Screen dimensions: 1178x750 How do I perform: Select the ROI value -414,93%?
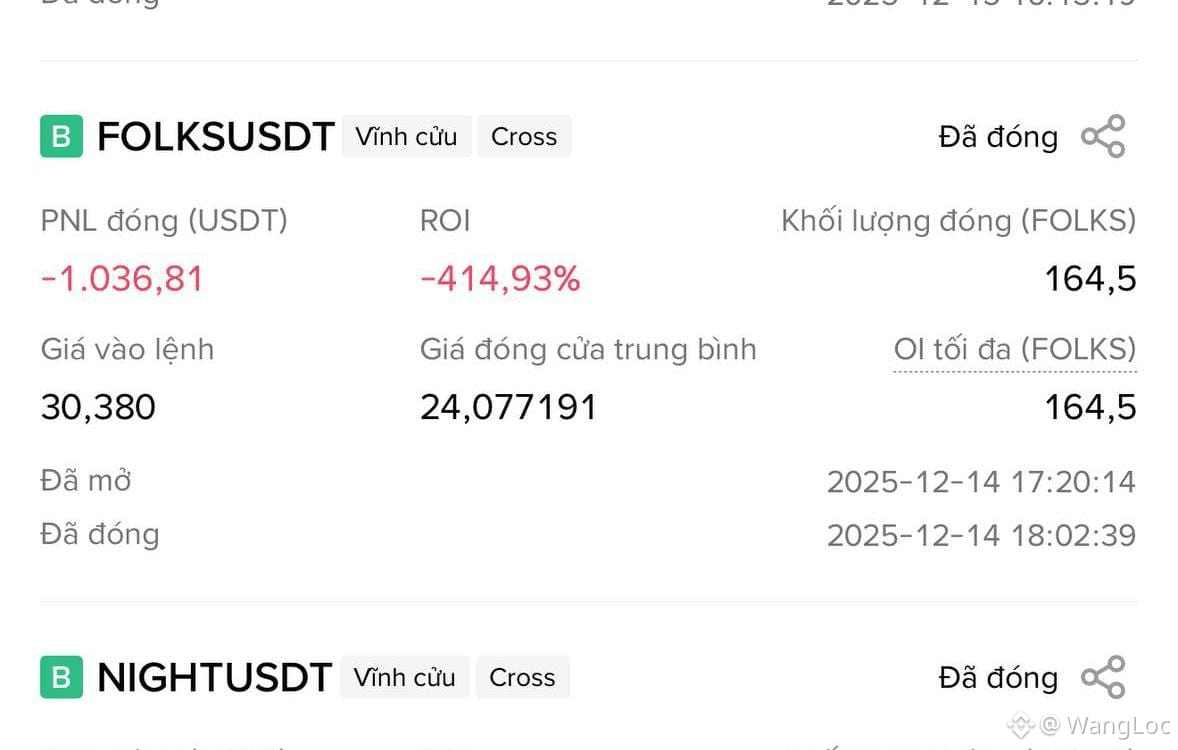pos(500,279)
